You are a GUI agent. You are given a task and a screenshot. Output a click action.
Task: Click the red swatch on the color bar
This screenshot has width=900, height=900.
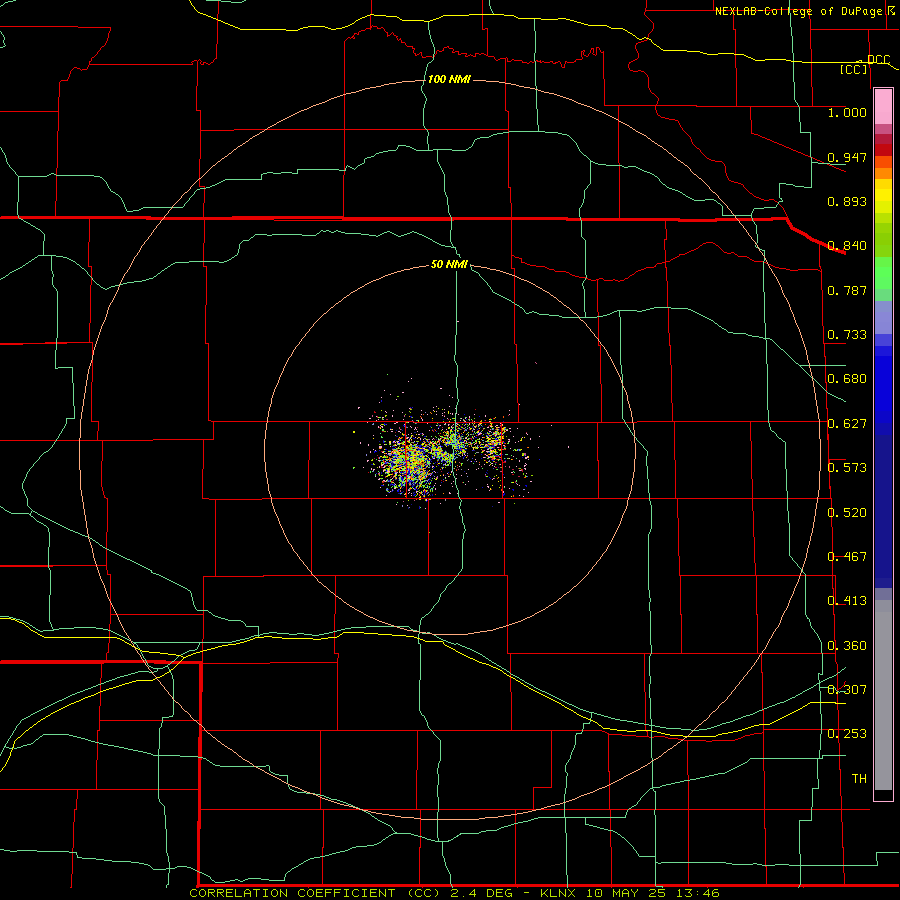pyautogui.click(x=883, y=150)
